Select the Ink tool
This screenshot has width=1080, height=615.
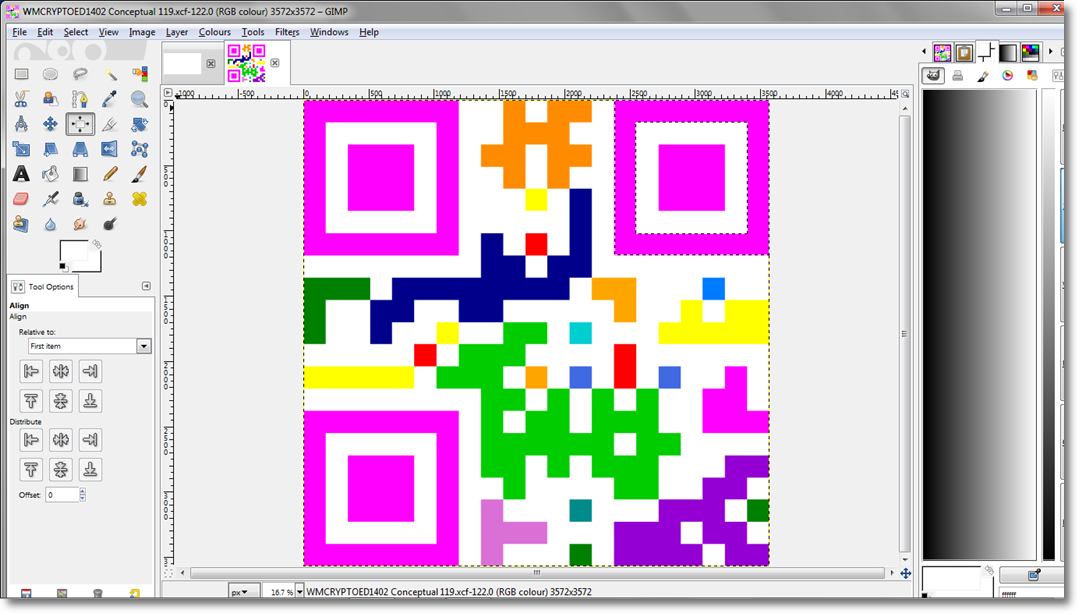80,199
